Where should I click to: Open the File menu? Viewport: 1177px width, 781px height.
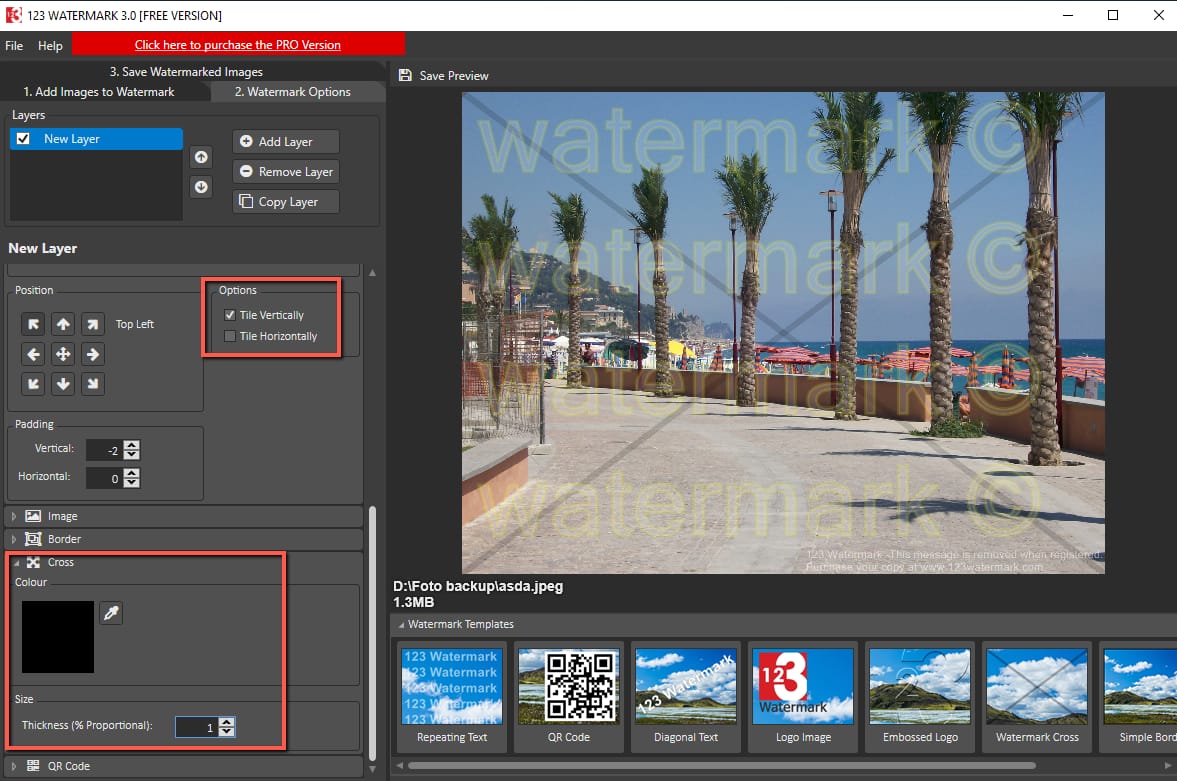tap(14, 45)
